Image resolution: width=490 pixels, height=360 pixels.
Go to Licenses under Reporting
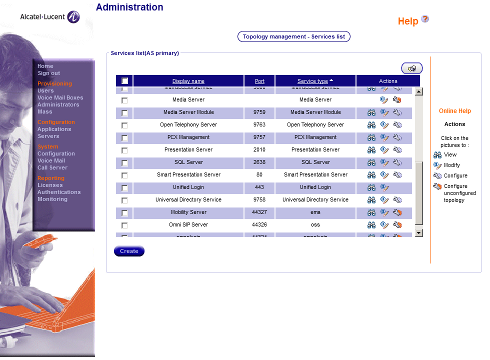coord(50,185)
